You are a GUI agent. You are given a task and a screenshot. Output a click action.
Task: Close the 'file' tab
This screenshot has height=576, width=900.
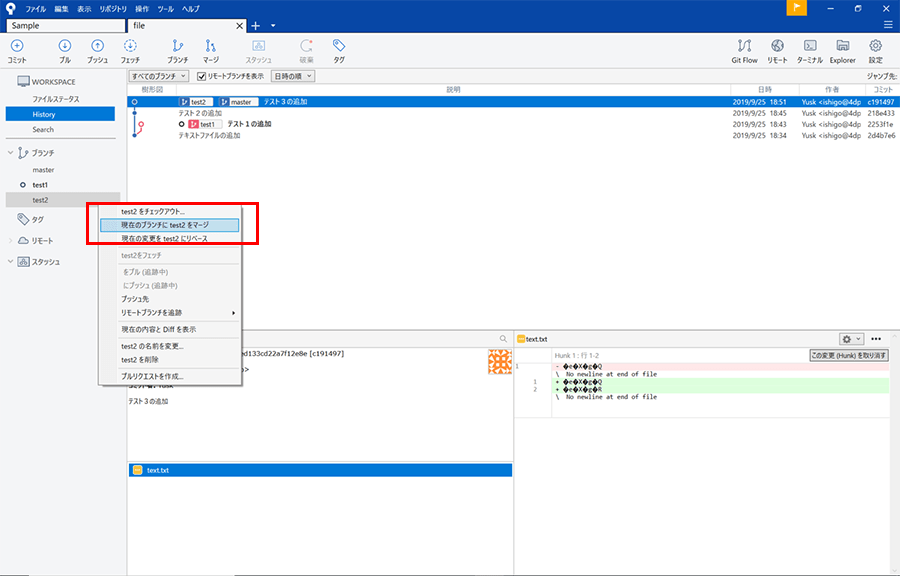click(239, 26)
